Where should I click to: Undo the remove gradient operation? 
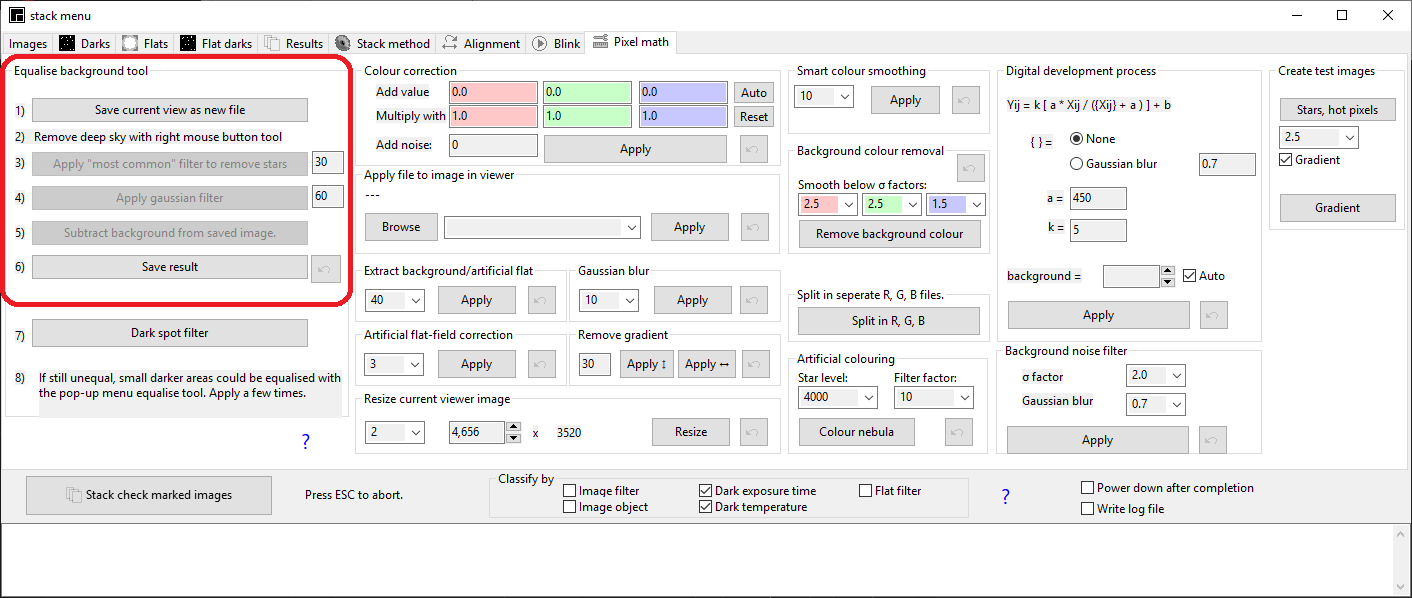757,364
